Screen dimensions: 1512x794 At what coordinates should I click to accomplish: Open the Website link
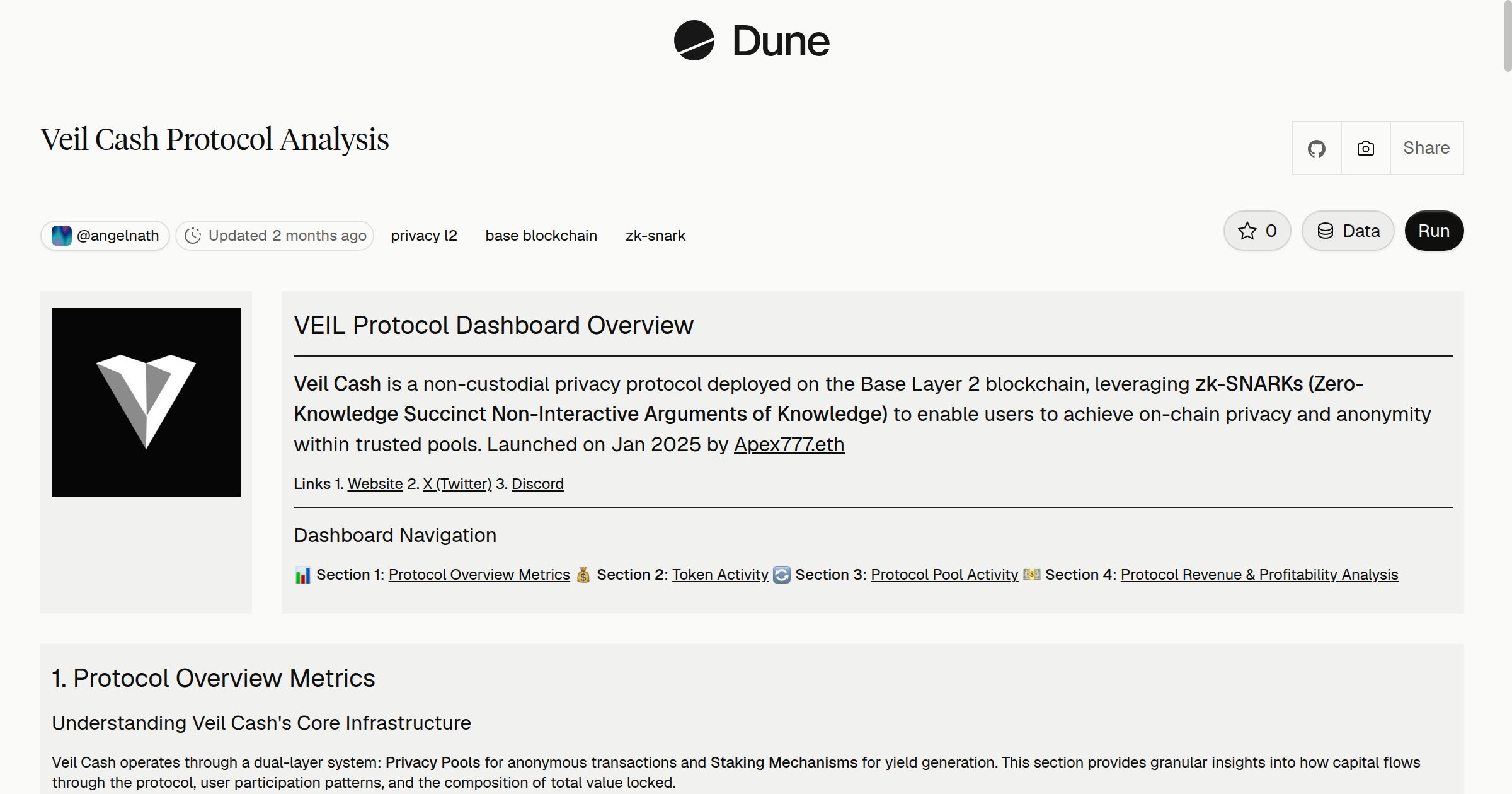375,484
